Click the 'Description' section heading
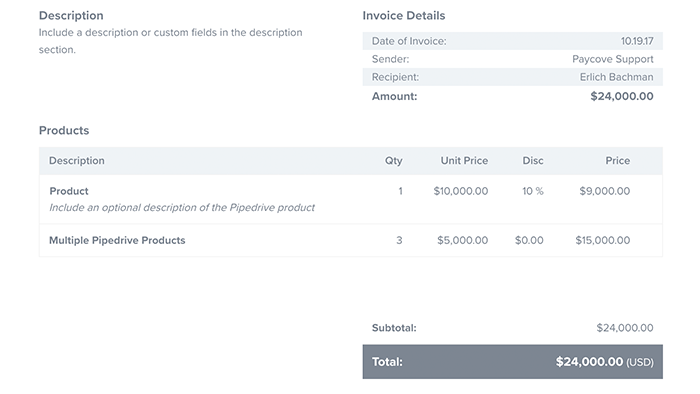The image size is (700, 394). point(71,16)
